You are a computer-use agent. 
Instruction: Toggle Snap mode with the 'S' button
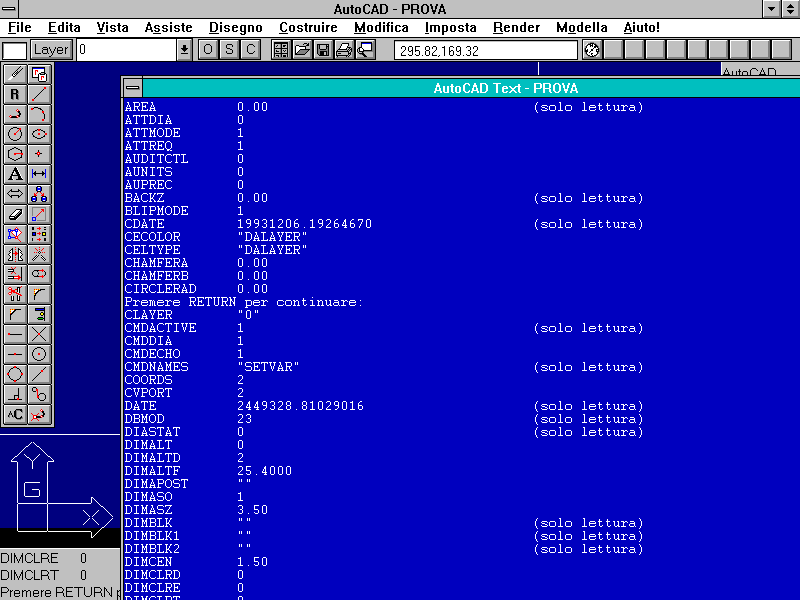pyautogui.click(x=229, y=49)
